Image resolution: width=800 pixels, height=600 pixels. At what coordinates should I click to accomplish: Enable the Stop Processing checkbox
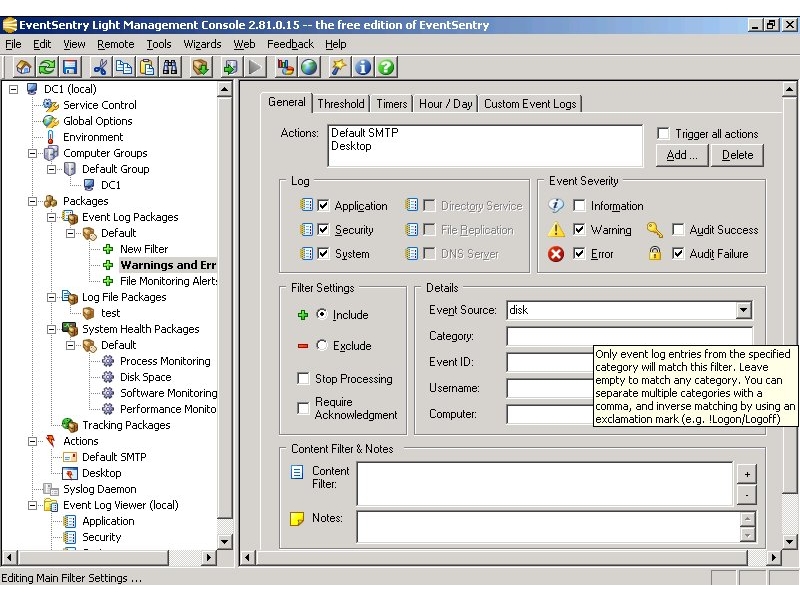pos(303,379)
